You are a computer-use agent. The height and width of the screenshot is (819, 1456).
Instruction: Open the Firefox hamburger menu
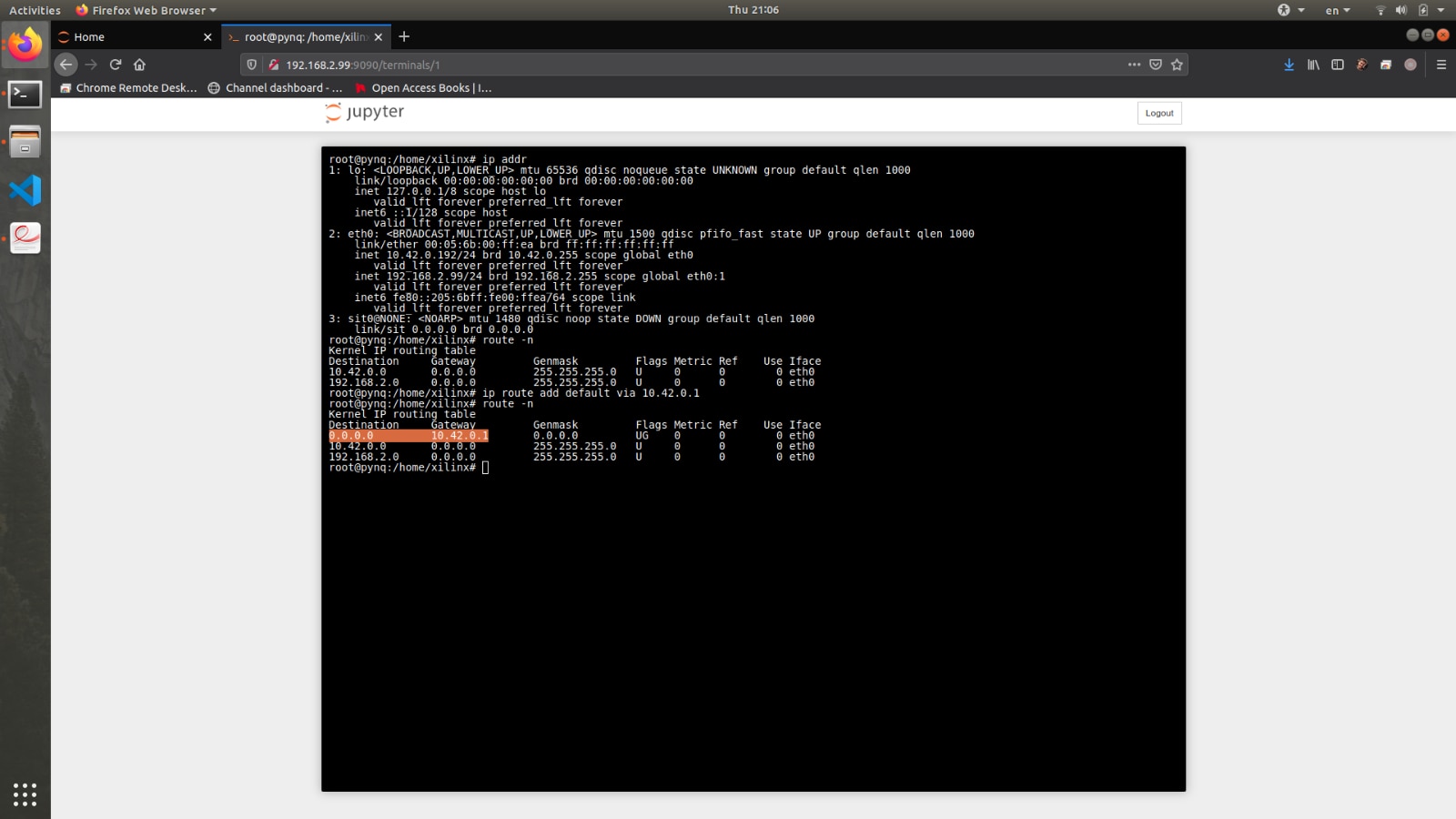click(1441, 65)
